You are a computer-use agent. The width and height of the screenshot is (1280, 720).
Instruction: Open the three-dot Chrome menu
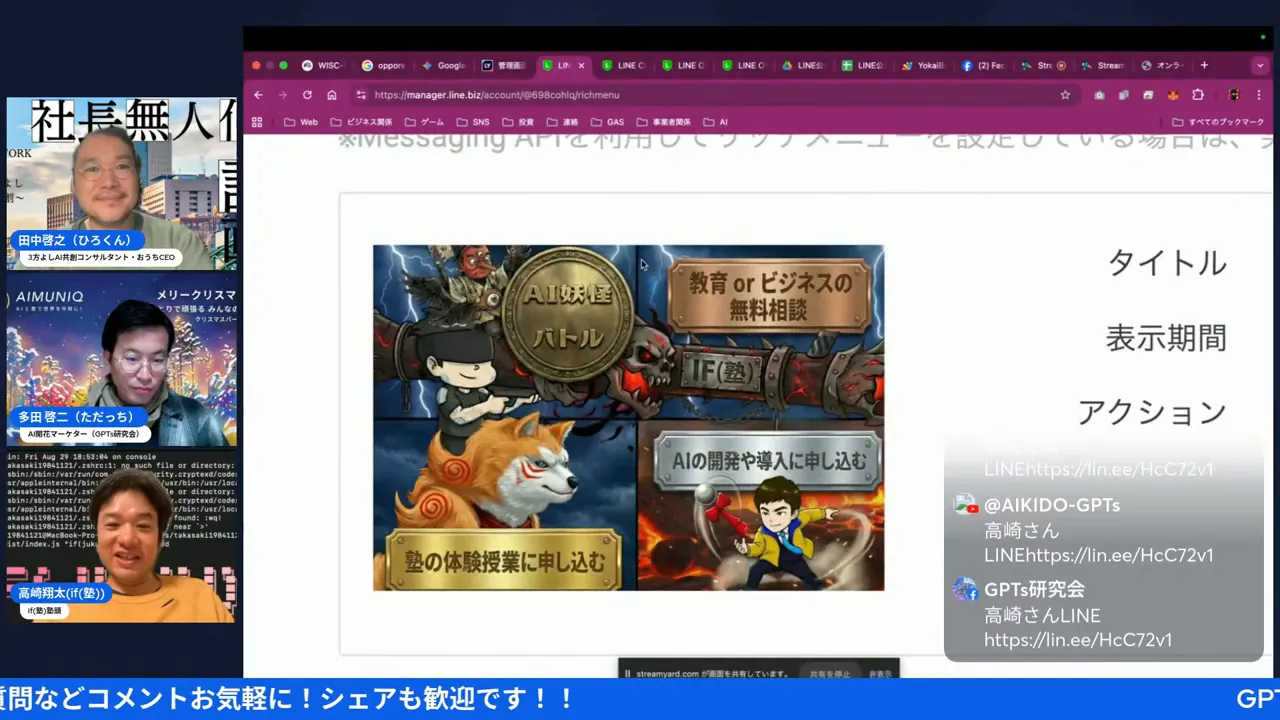(x=1258, y=95)
